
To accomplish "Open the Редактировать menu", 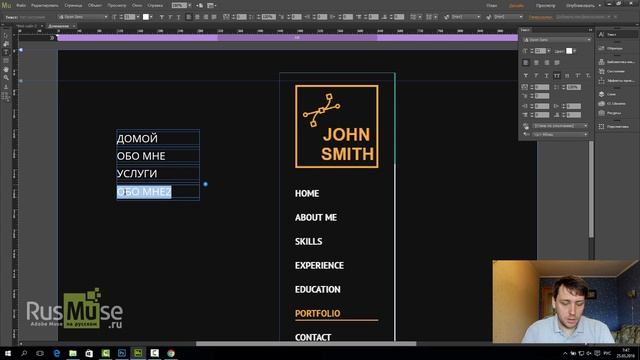I will pyautogui.click(x=44, y=5).
